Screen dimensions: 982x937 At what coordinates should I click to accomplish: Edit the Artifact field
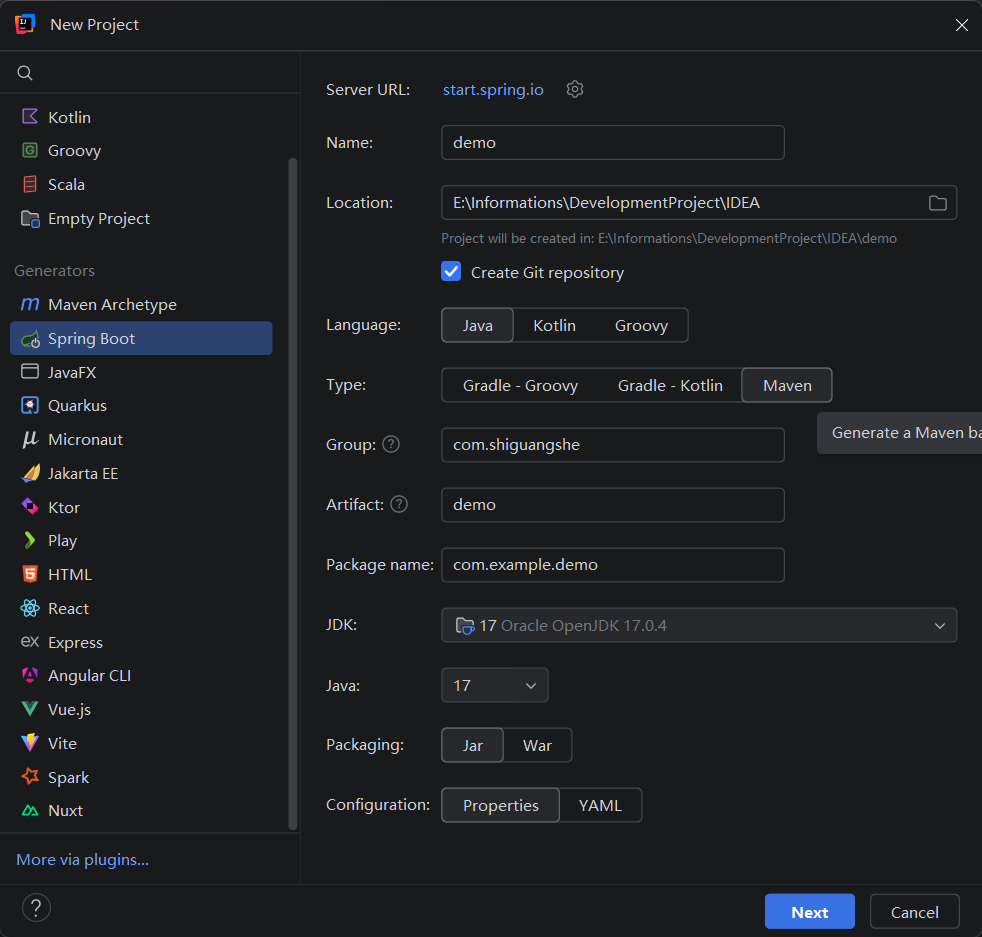(612, 505)
